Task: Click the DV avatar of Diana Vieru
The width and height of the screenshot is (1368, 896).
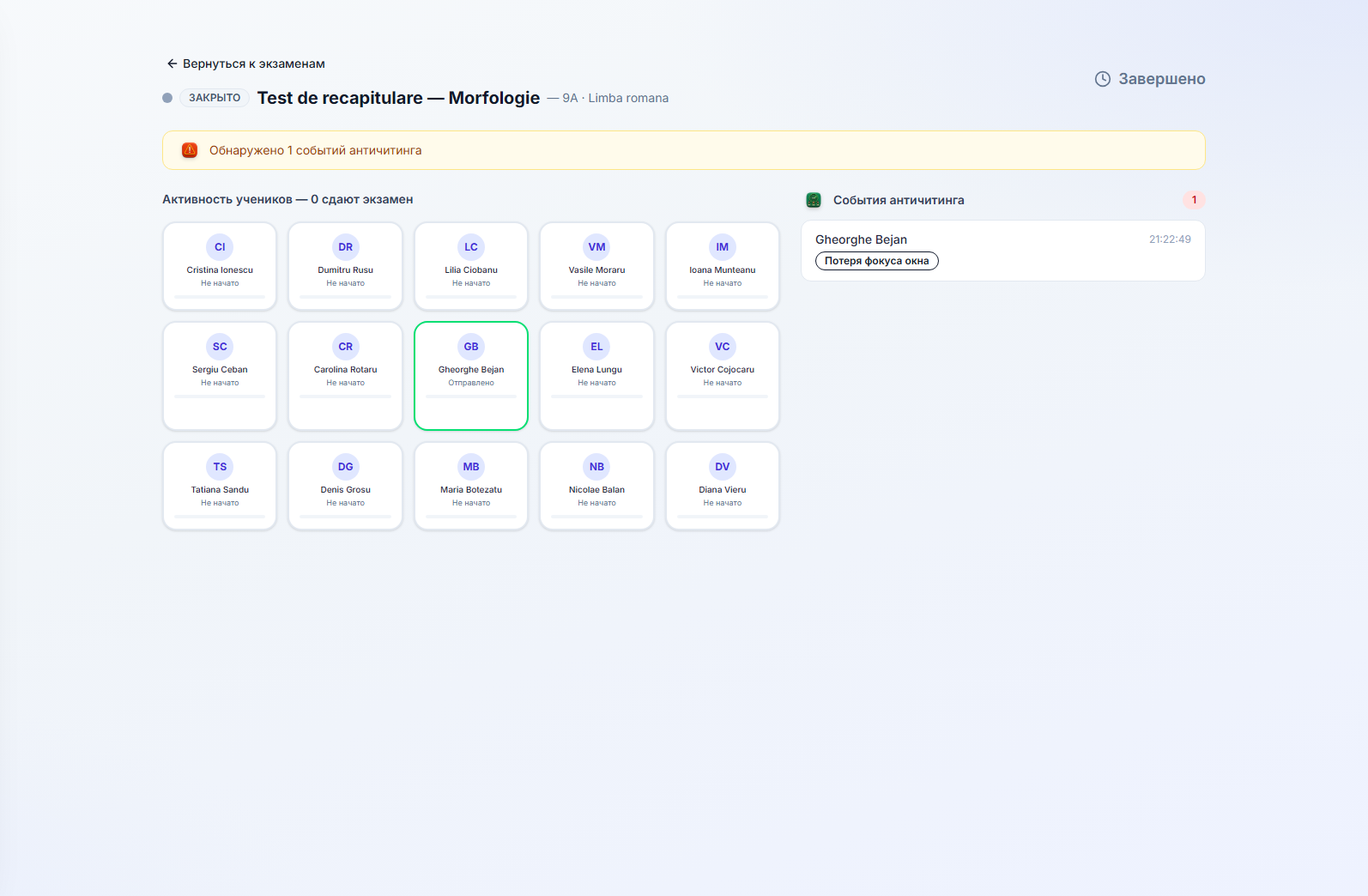Action: (x=723, y=467)
